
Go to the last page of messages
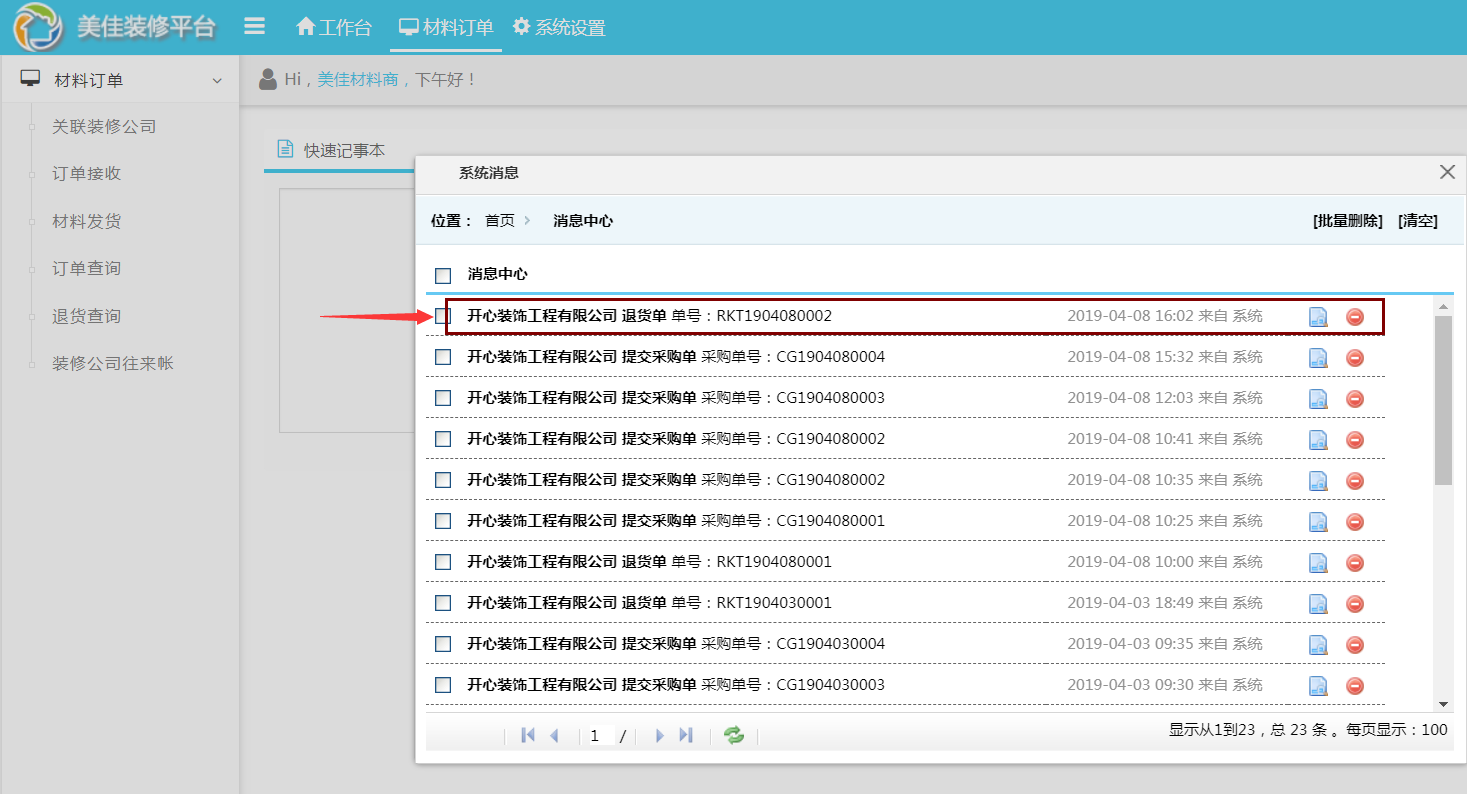[x=686, y=736]
